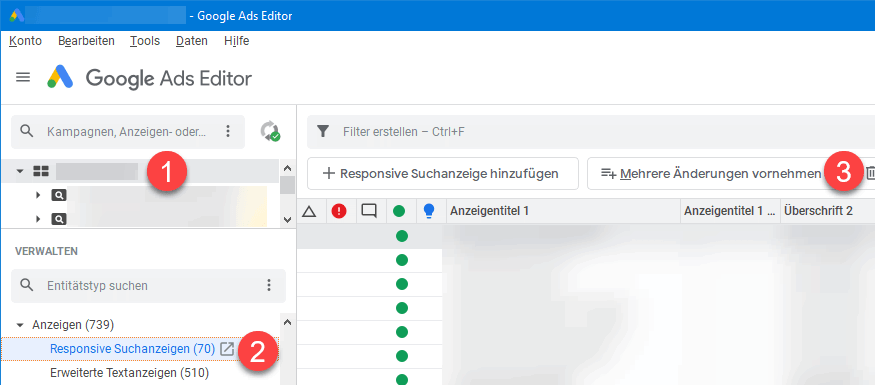Sort by warning triangle column
Screen dimensions: 875x385
[309, 211]
